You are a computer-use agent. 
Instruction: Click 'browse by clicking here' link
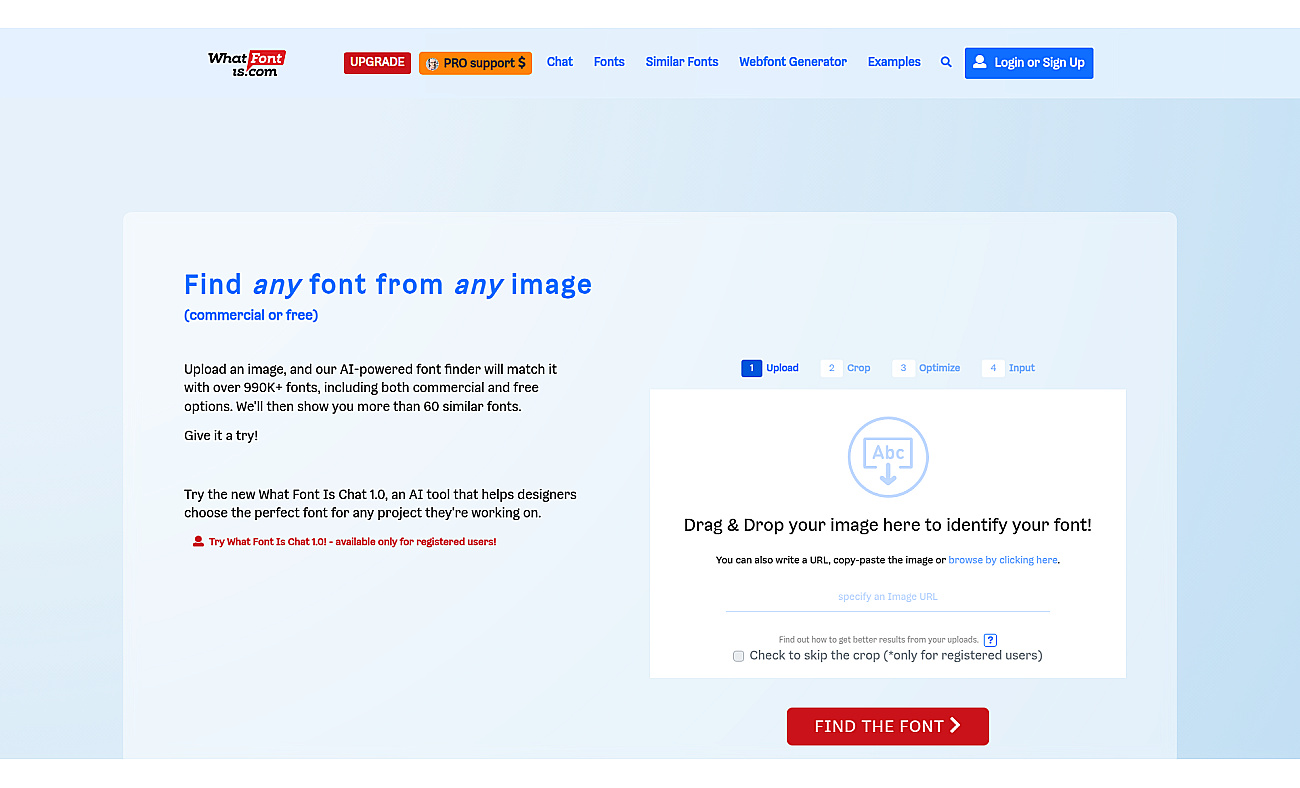(x=1003, y=560)
